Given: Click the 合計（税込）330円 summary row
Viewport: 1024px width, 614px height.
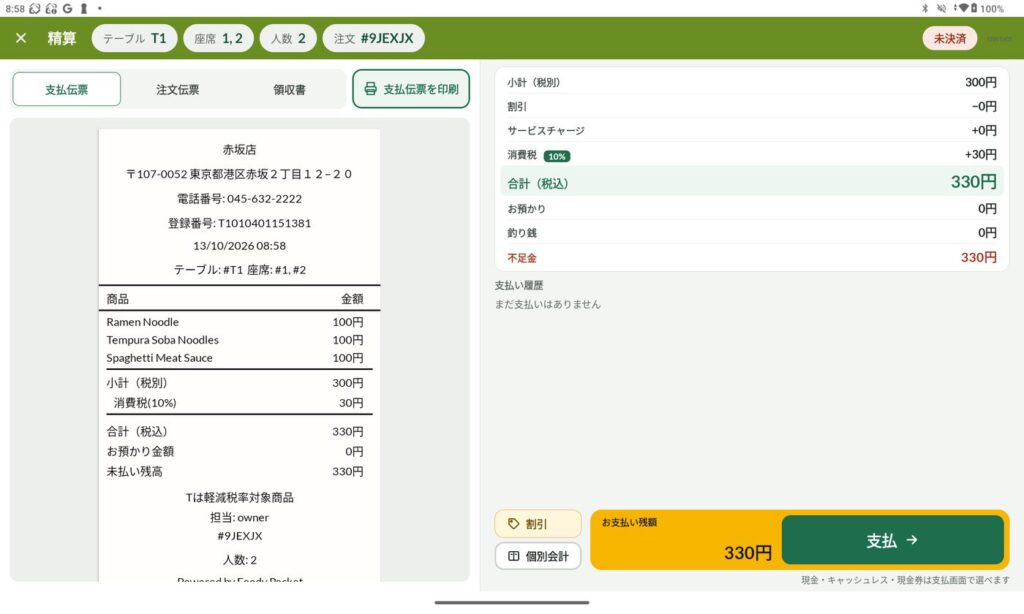Looking at the screenshot, I should 752,182.
